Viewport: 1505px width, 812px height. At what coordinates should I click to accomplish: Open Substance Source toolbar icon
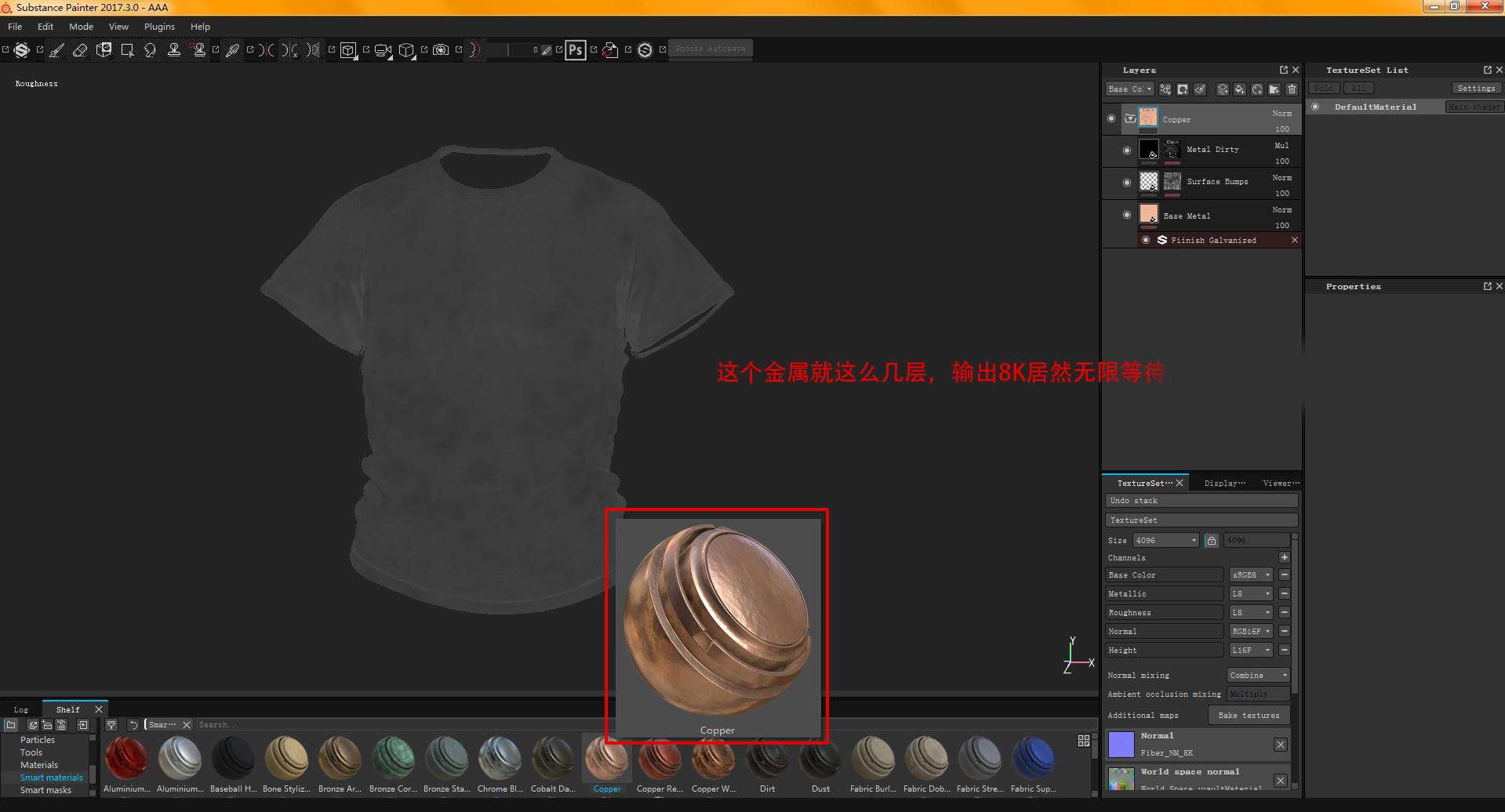coord(645,50)
